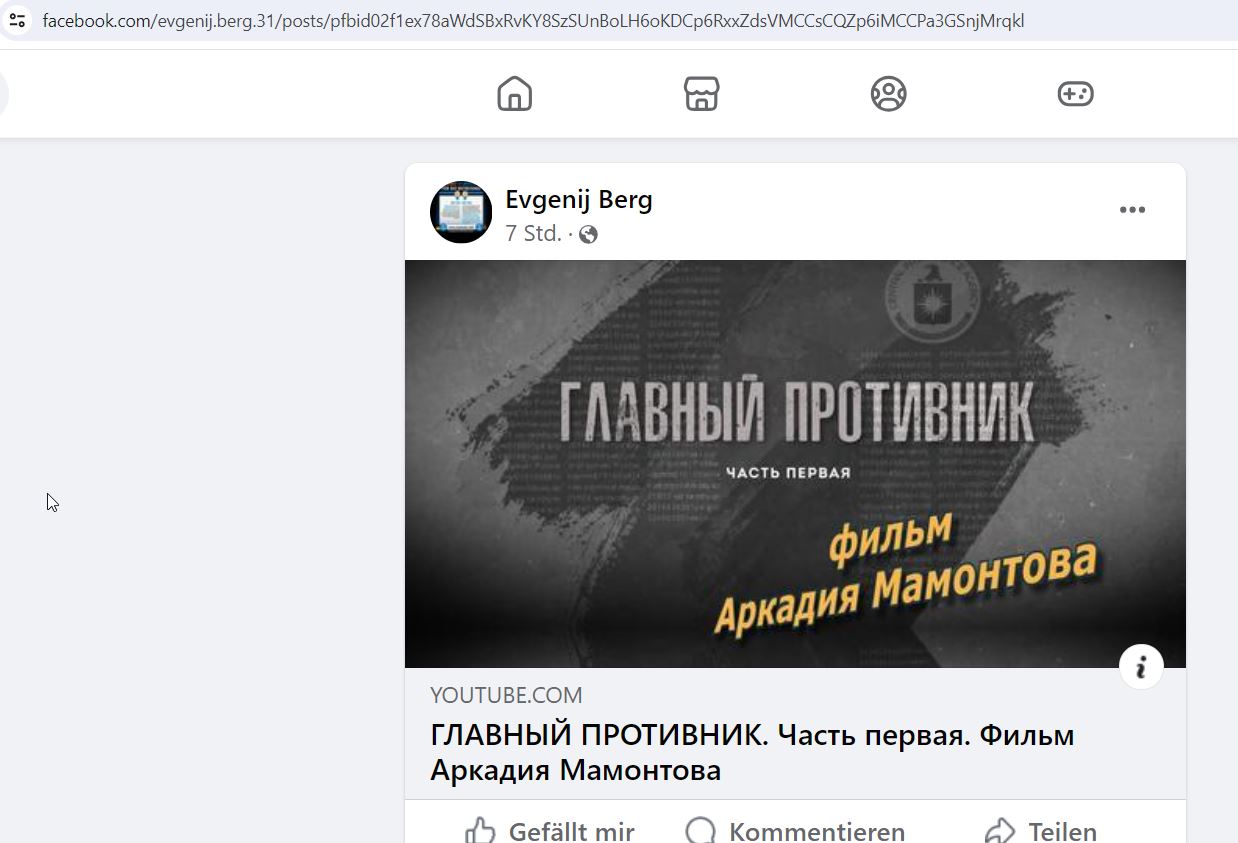Open the ГЛАВНЫЙ ПРОТИВНИК video preview image

click(795, 464)
